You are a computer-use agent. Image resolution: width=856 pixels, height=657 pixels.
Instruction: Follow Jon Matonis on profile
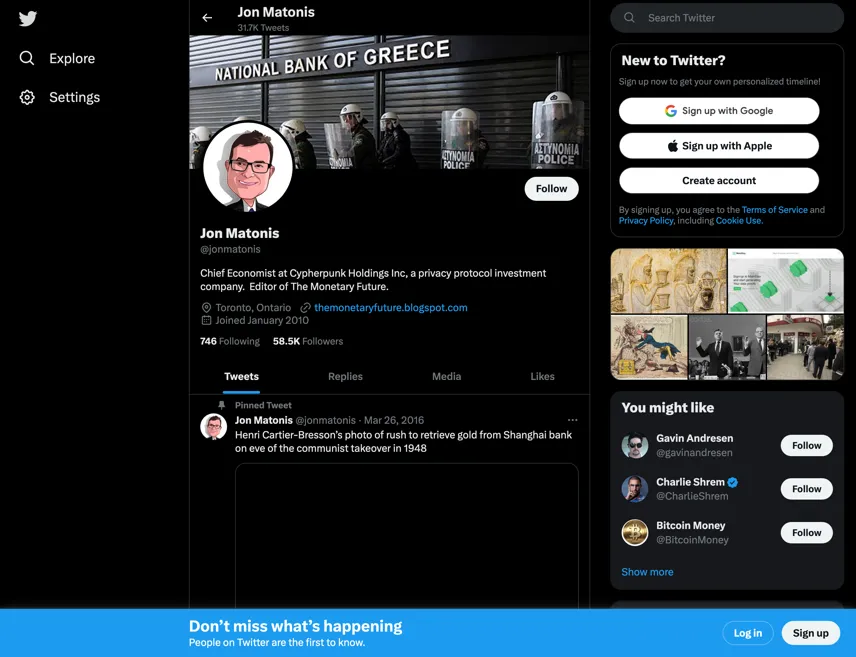tap(551, 188)
